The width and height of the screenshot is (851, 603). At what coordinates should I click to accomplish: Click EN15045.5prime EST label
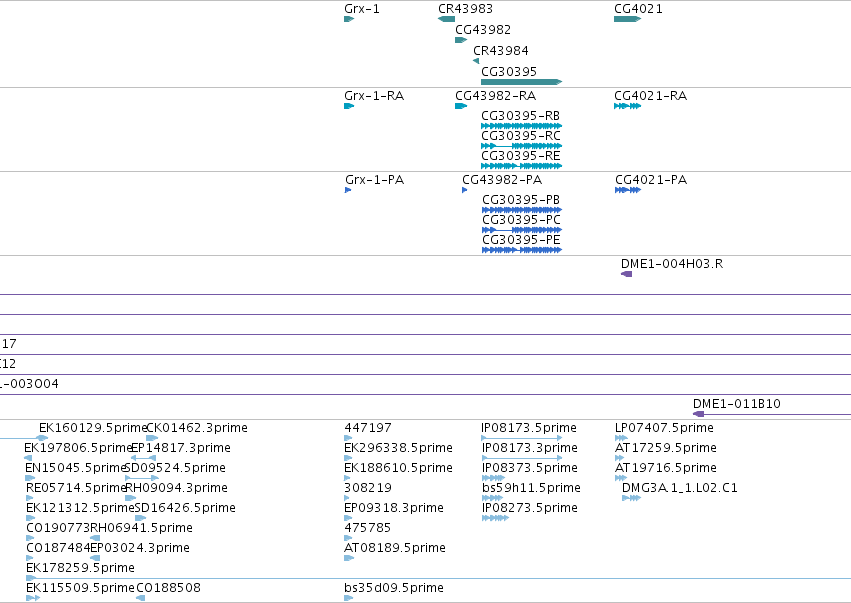(75, 468)
